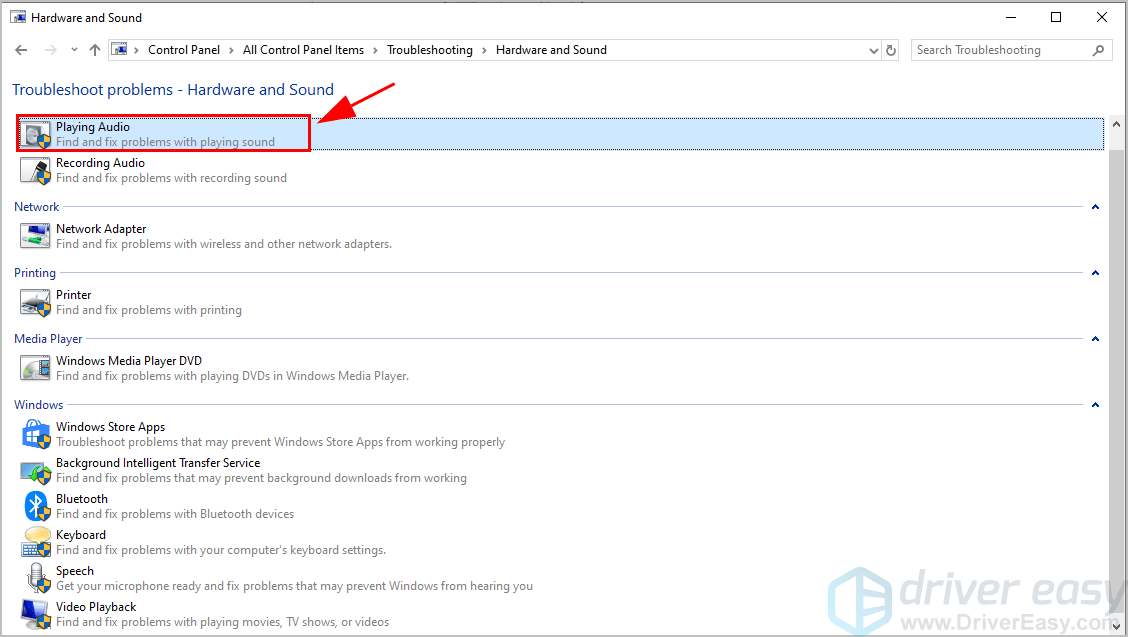Open the Video Playback troubleshooter icon
The image size is (1128, 637).
click(36, 614)
